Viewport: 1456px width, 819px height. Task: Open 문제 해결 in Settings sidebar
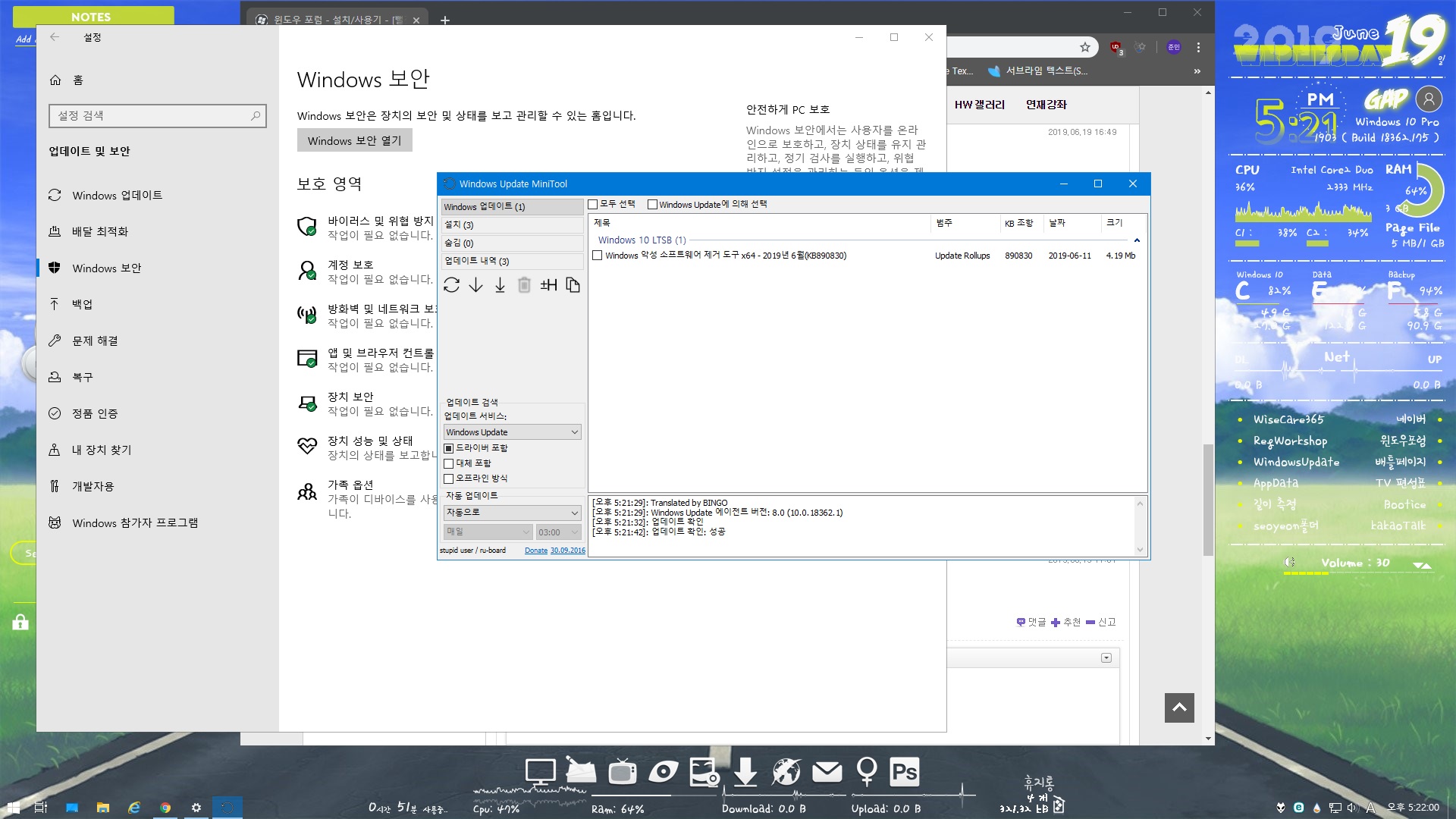[158, 341]
